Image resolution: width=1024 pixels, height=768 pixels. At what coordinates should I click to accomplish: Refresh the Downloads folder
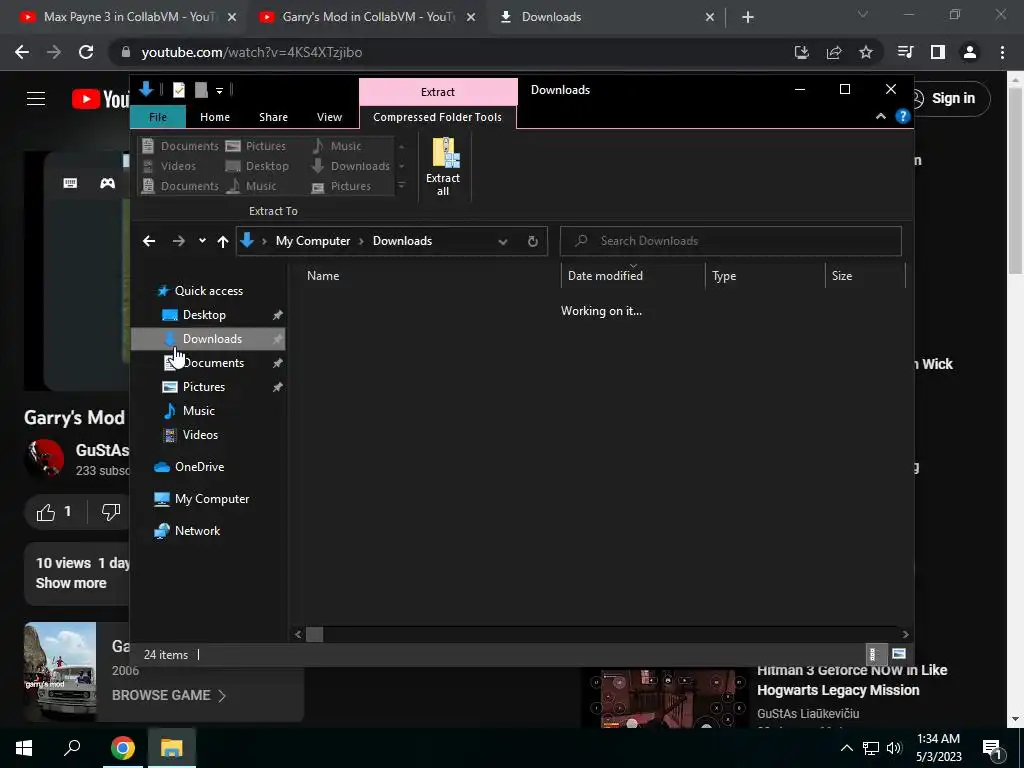533,242
